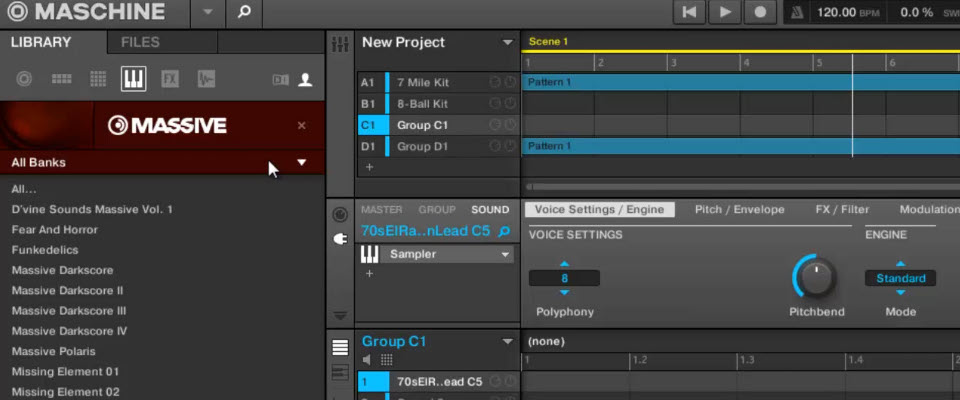This screenshot has width=960, height=400.
Task: Collapse control area with the down-triangle icon
Action: (340, 316)
